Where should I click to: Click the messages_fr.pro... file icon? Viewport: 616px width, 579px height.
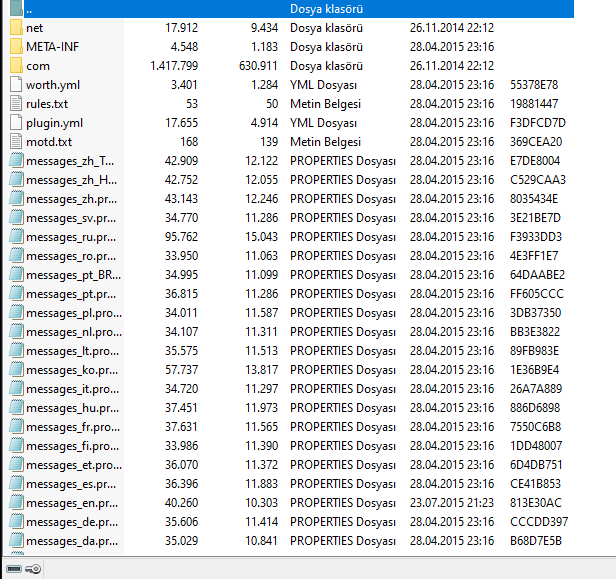(x=16, y=427)
